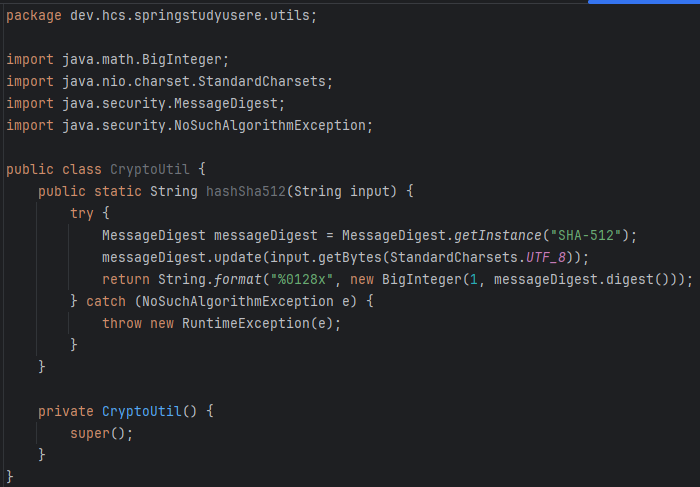Click the 'public class' keywords
This screenshot has width=700, height=487.
click(x=54, y=169)
